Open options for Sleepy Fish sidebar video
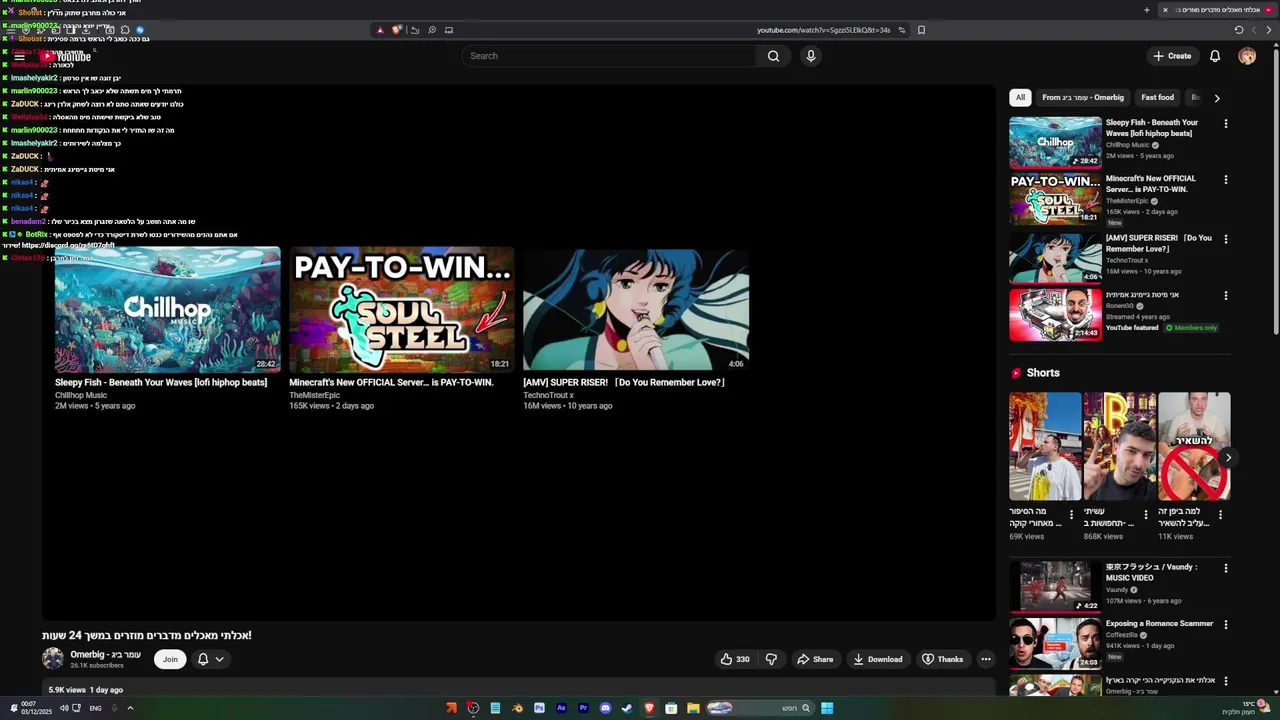 1226,124
